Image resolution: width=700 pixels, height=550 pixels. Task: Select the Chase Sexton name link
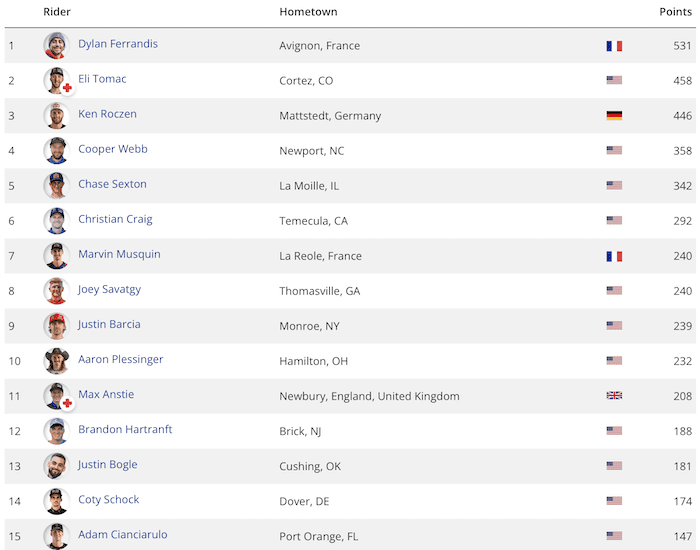pos(112,184)
